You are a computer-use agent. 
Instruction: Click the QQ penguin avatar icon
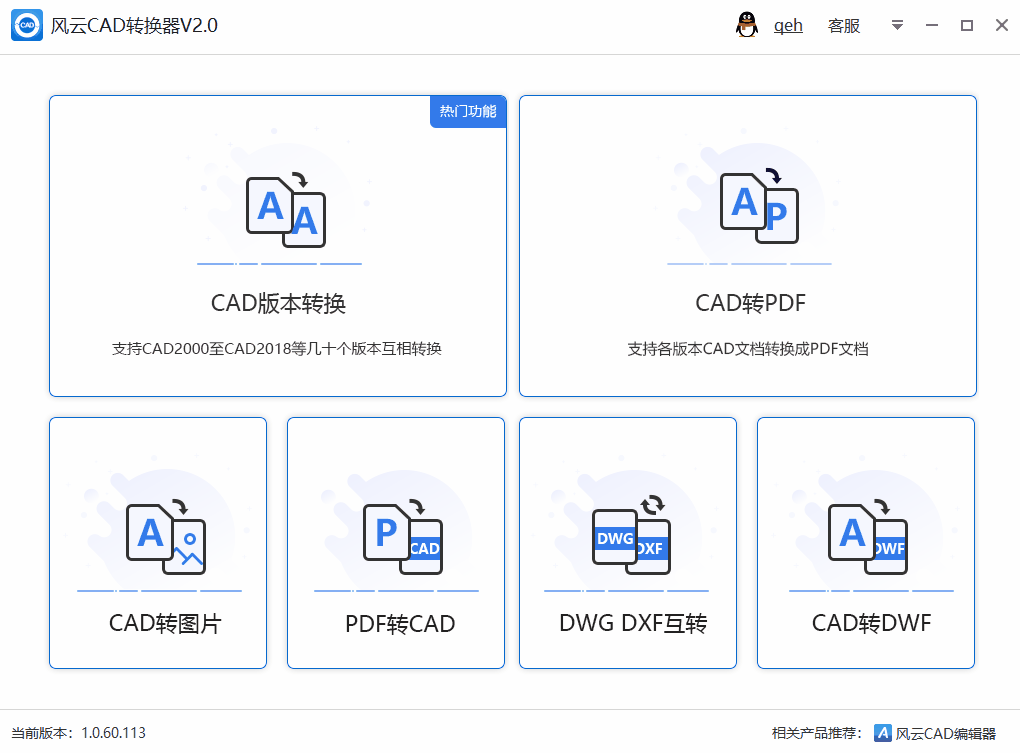pos(747,26)
